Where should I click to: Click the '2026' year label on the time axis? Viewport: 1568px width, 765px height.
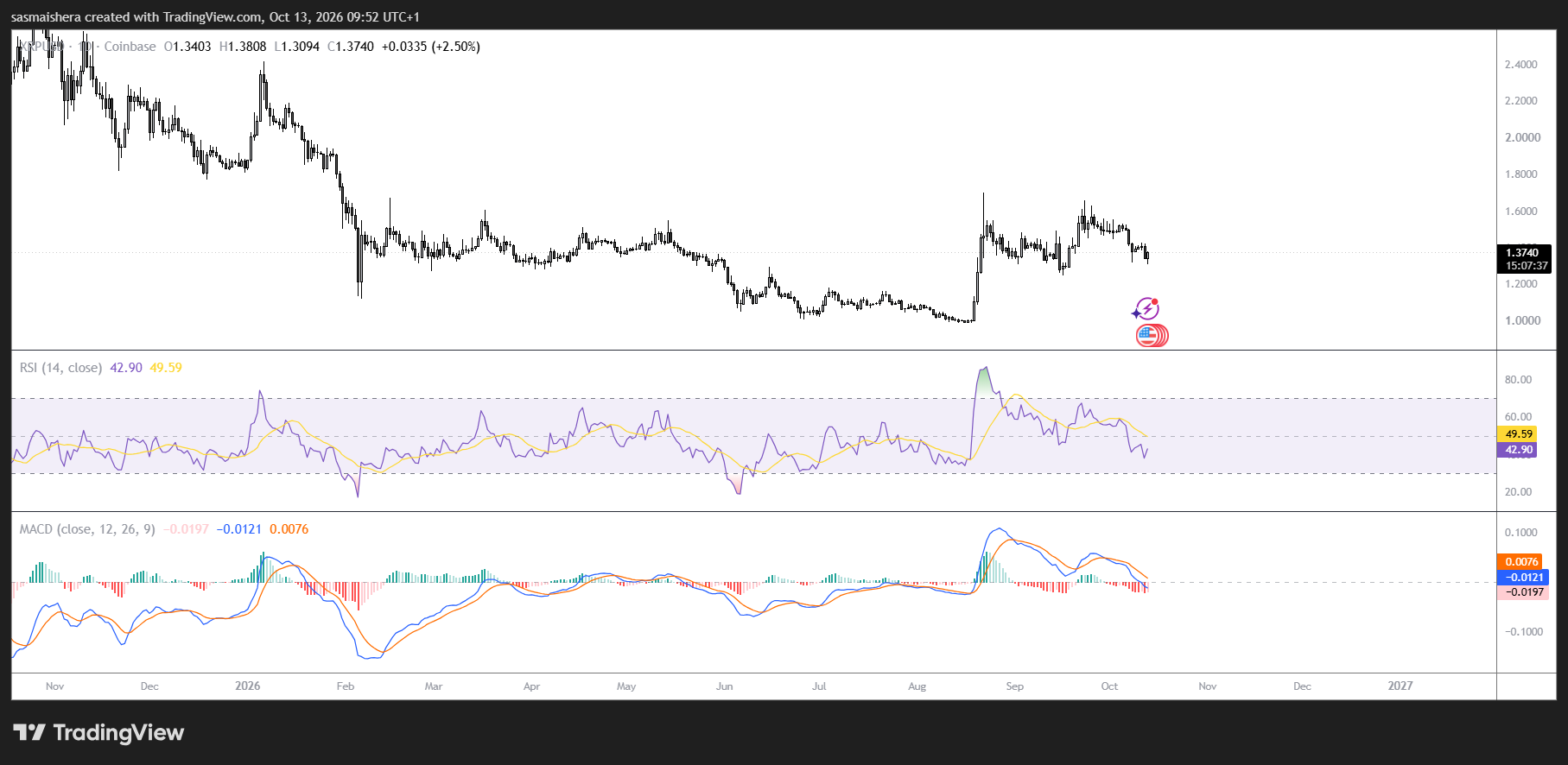(x=248, y=686)
